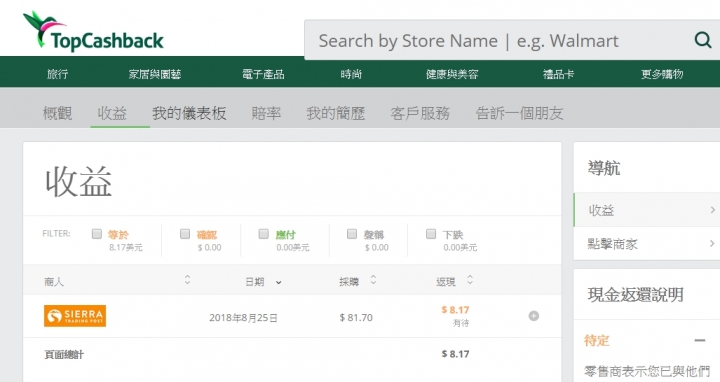Image resolution: width=720 pixels, height=382 pixels.
Task: Open the 告訴一個朋友 link
Action: click(x=519, y=113)
